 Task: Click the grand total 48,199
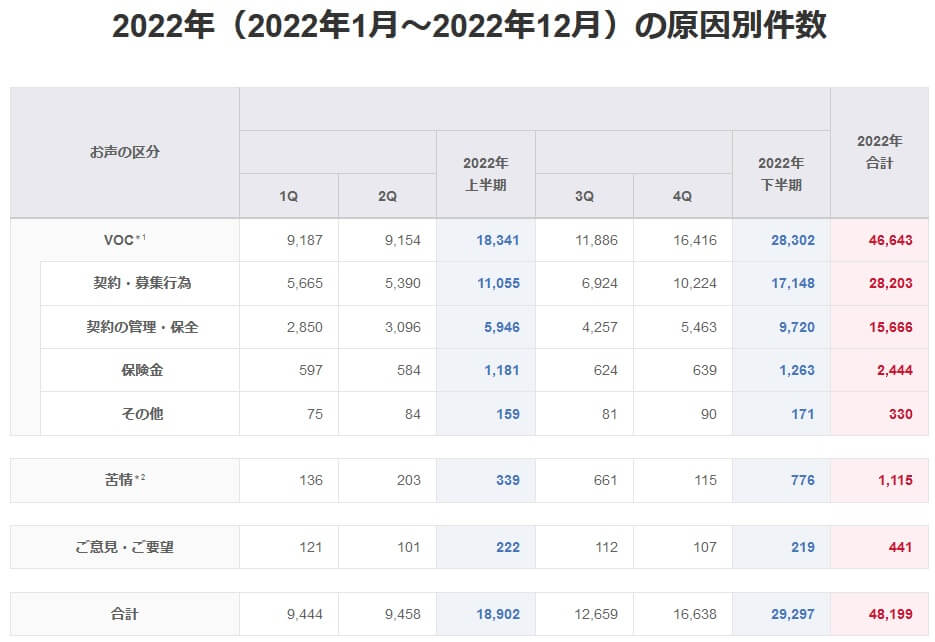[890, 614]
